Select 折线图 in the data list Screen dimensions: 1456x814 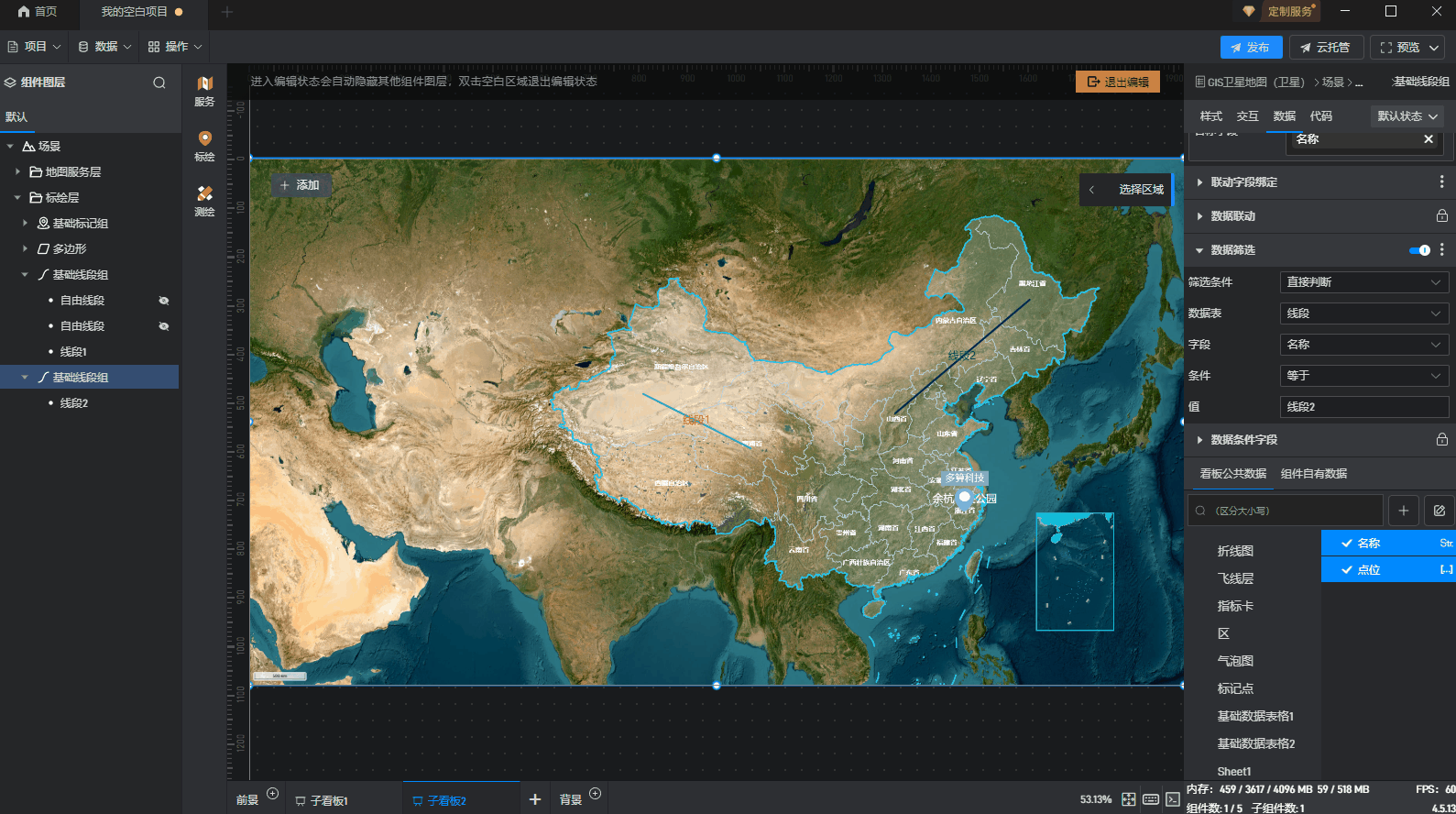[1235, 551]
